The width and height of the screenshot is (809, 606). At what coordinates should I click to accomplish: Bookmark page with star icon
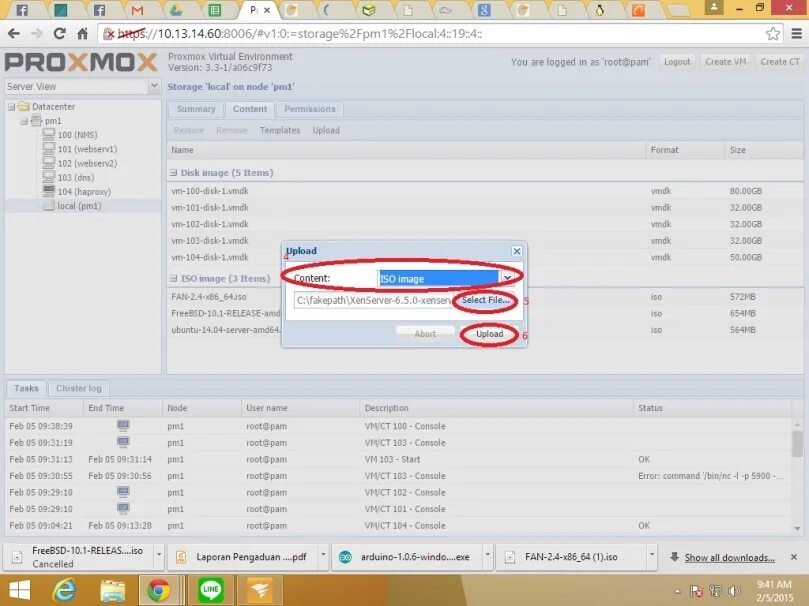[772, 34]
